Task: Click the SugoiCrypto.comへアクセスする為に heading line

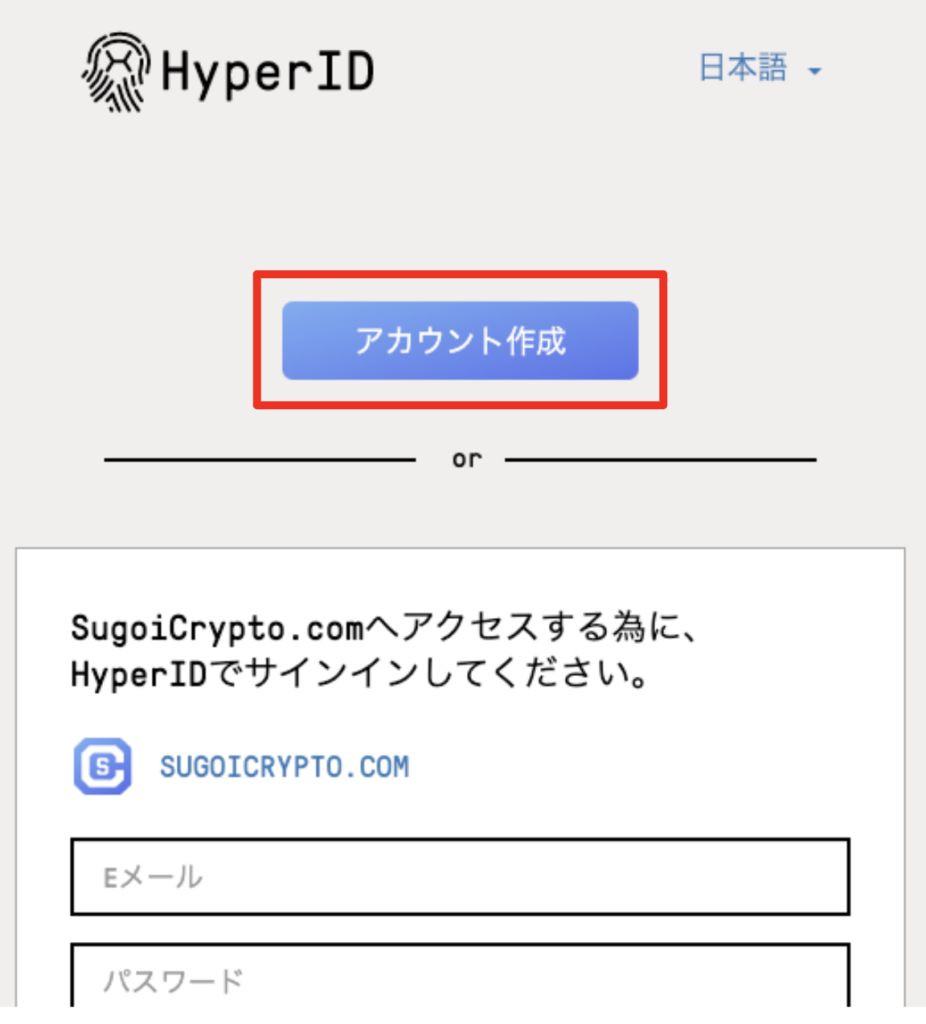Action: click(385, 628)
